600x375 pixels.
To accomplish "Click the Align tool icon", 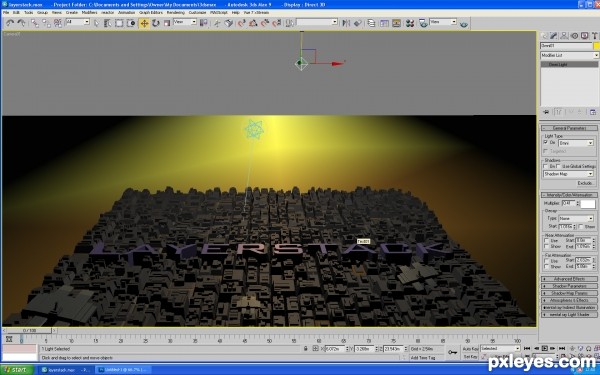I will (x=357, y=23).
